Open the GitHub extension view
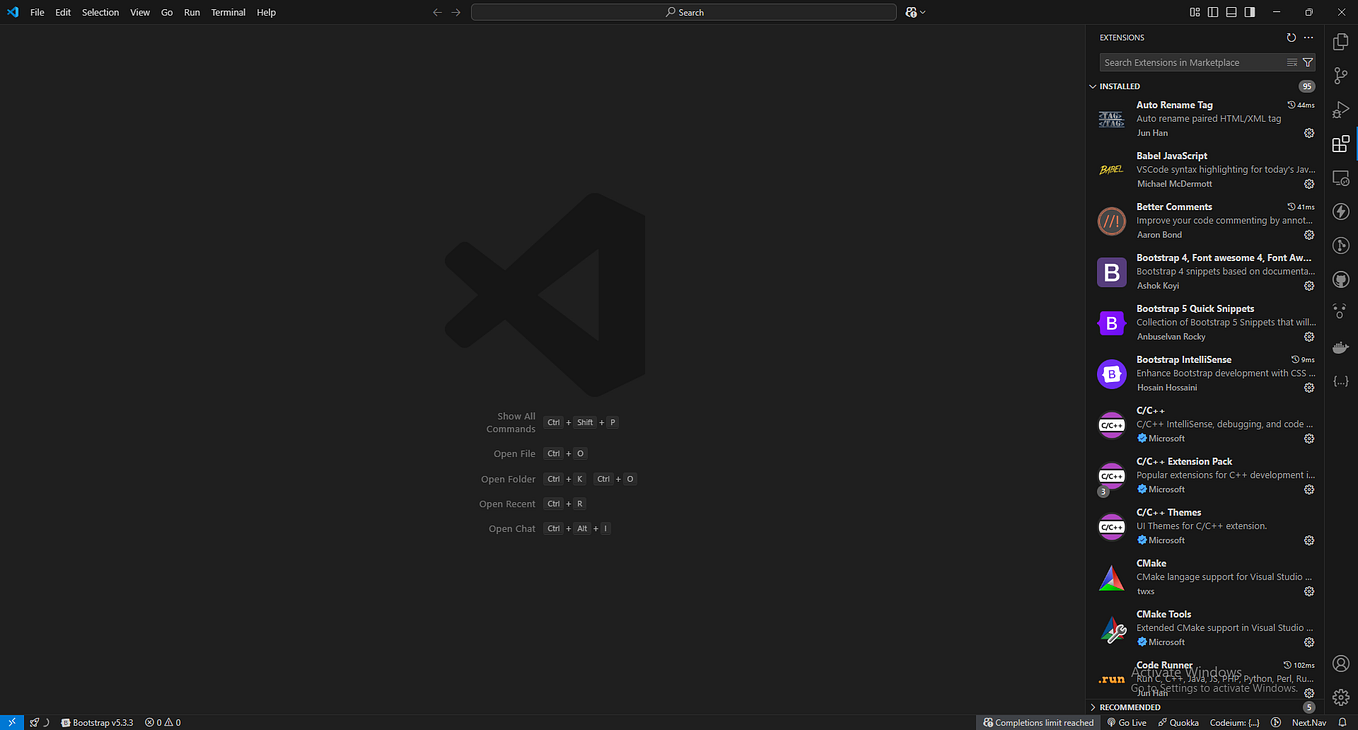This screenshot has width=1358, height=730. tap(1340, 279)
